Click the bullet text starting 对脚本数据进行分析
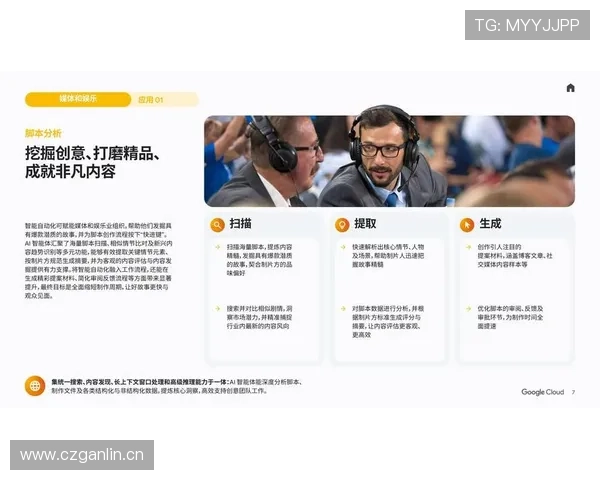The width and height of the screenshot is (600, 480). (388, 322)
